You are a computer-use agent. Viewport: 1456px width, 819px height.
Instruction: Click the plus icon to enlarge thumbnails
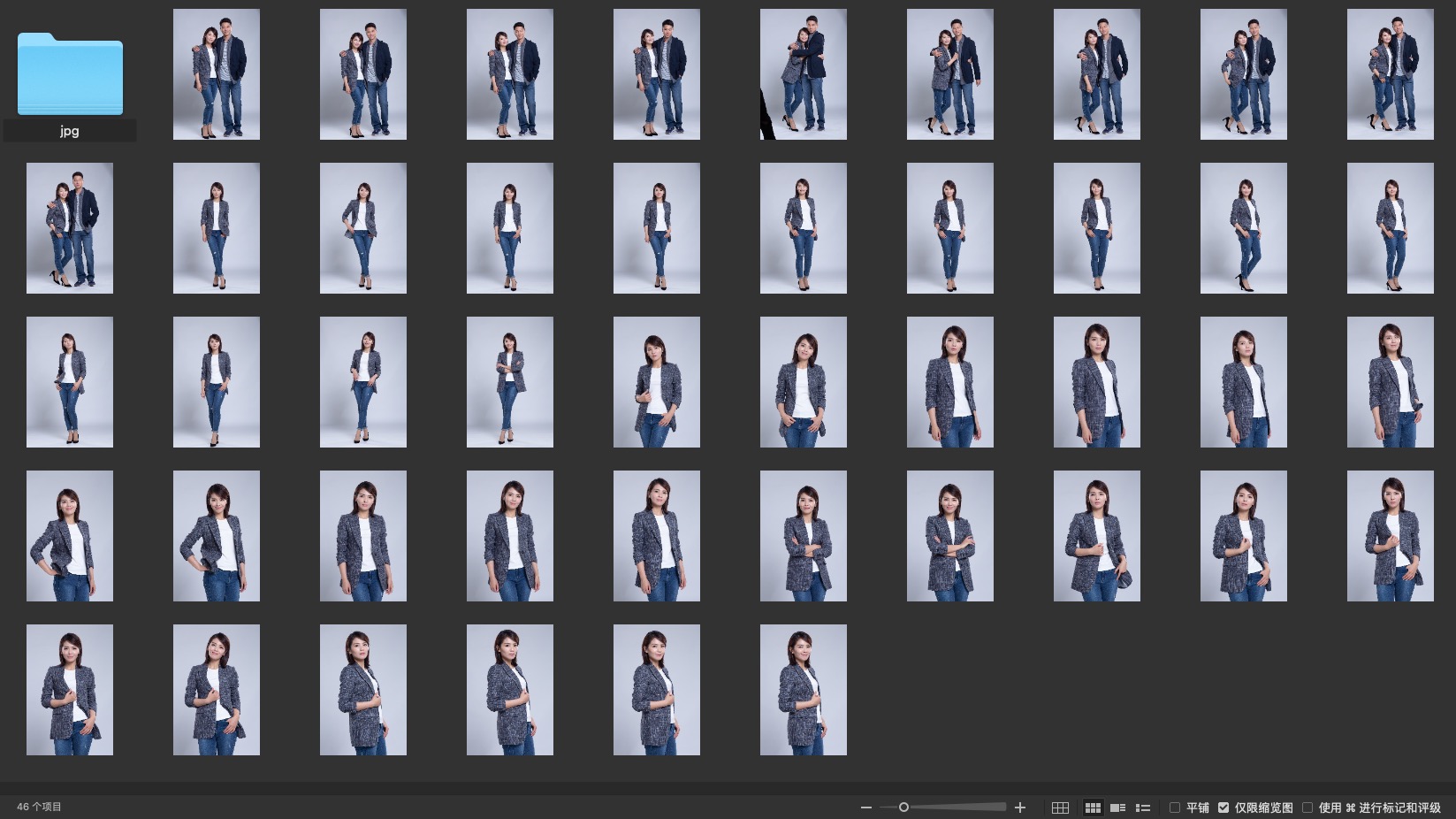(x=1020, y=808)
